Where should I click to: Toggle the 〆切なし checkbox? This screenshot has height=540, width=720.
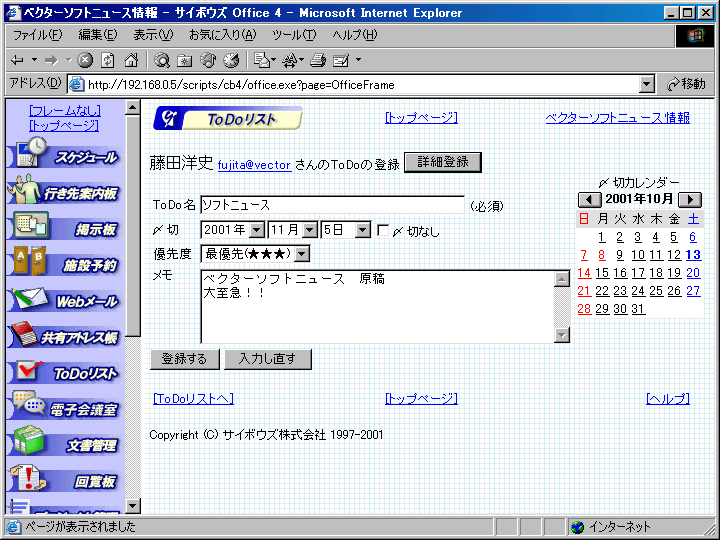pos(382,230)
